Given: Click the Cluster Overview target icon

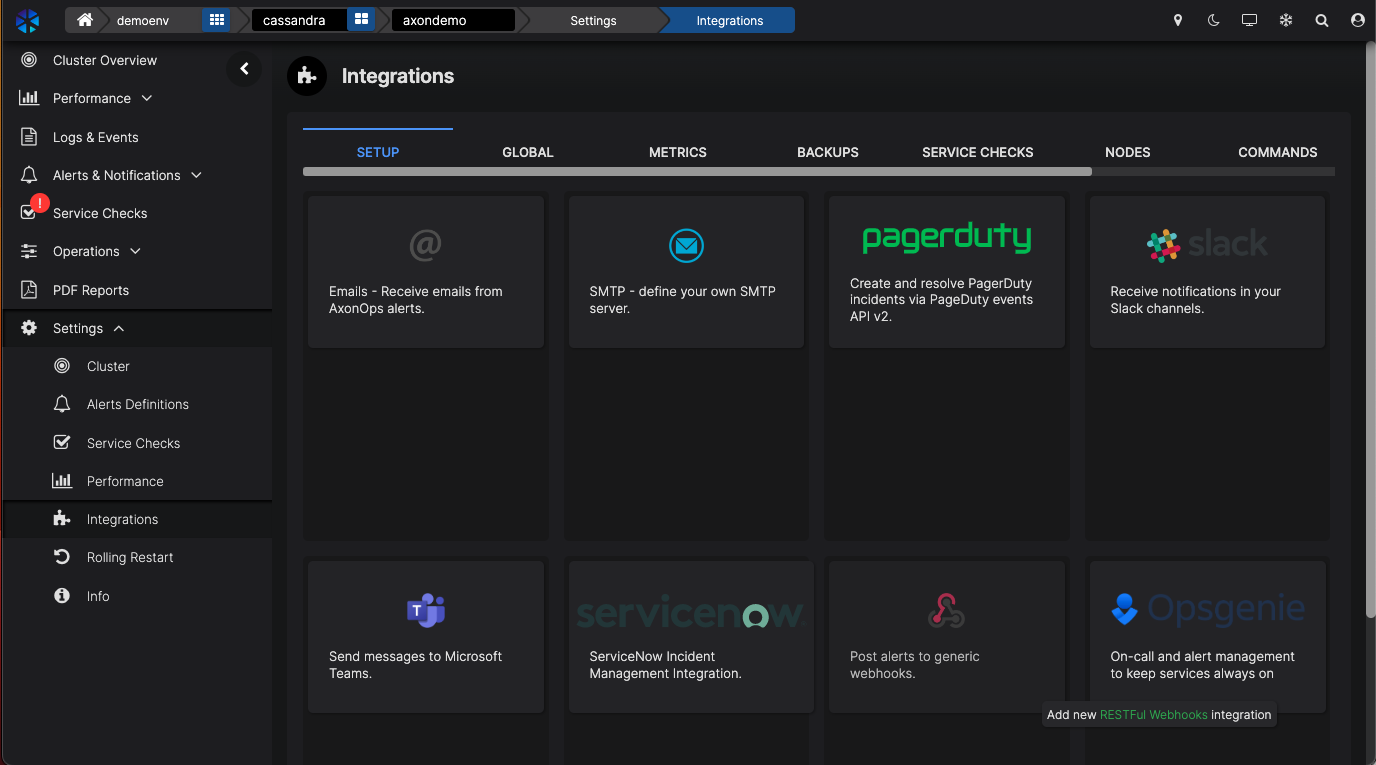Looking at the screenshot, I should tap(29, 60).
